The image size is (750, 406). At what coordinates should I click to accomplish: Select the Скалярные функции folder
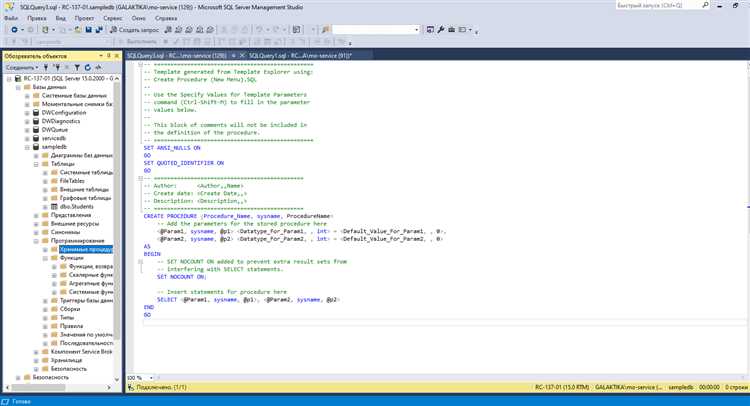pos(90,275)
